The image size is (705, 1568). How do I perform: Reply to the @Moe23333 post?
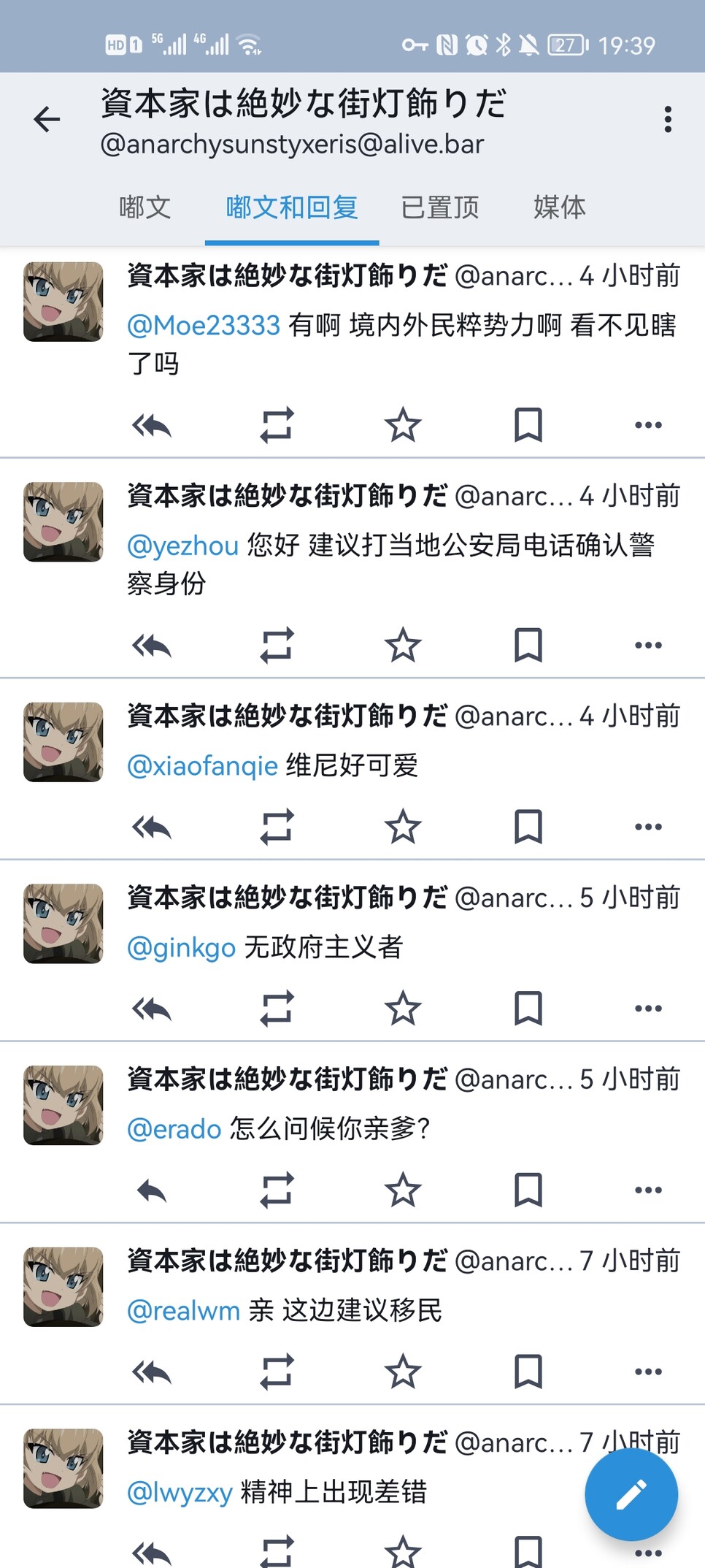pos(152,425)
